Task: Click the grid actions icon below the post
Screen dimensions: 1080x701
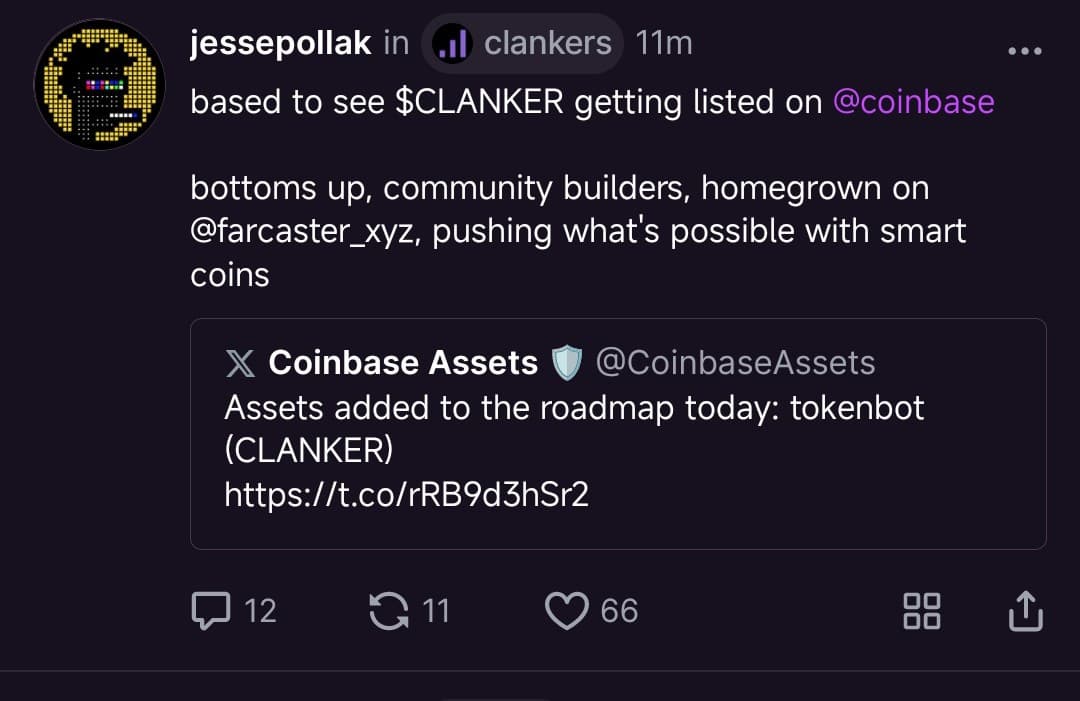Action: click(x=921, y=610)
